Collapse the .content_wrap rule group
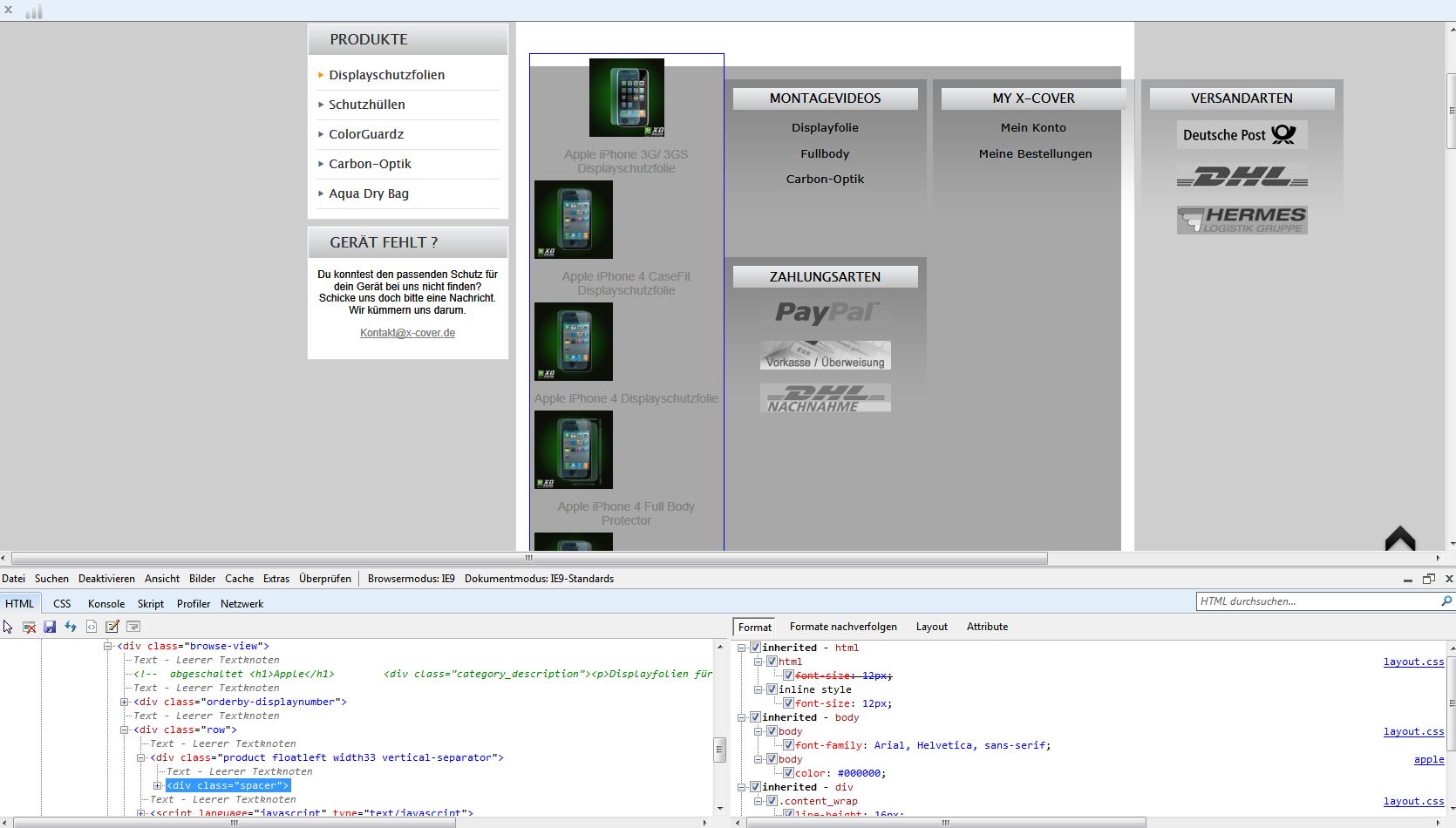The height and width of the screenshot is (828, 1456). [x=759, y=801]
